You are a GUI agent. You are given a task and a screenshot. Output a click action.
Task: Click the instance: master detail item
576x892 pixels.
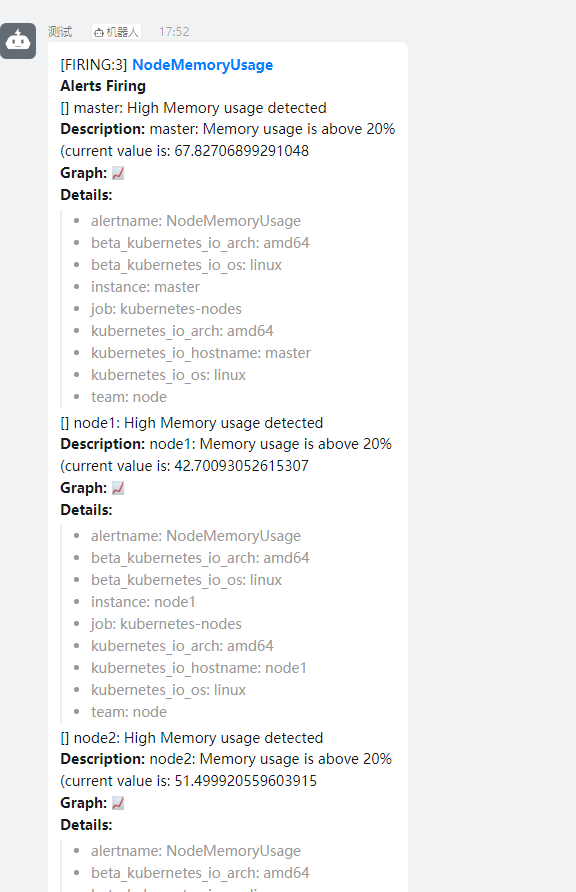click(146, 287)
